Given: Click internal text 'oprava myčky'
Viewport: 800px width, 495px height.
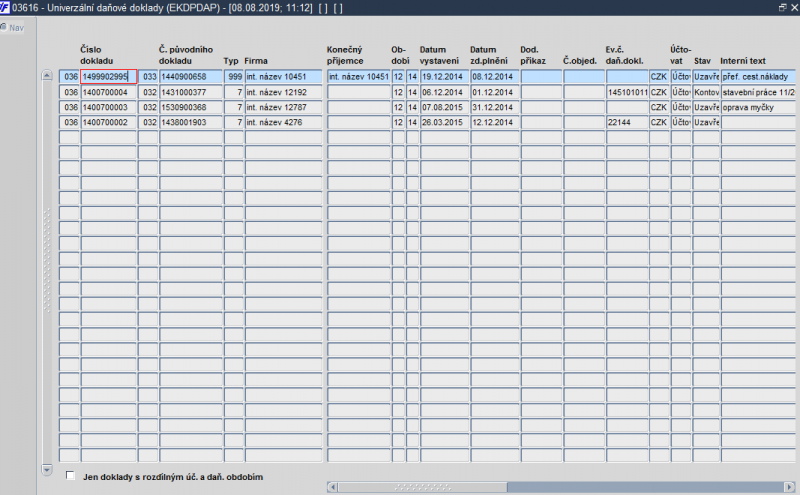Looking at the screenshot, I should [760, 107].
